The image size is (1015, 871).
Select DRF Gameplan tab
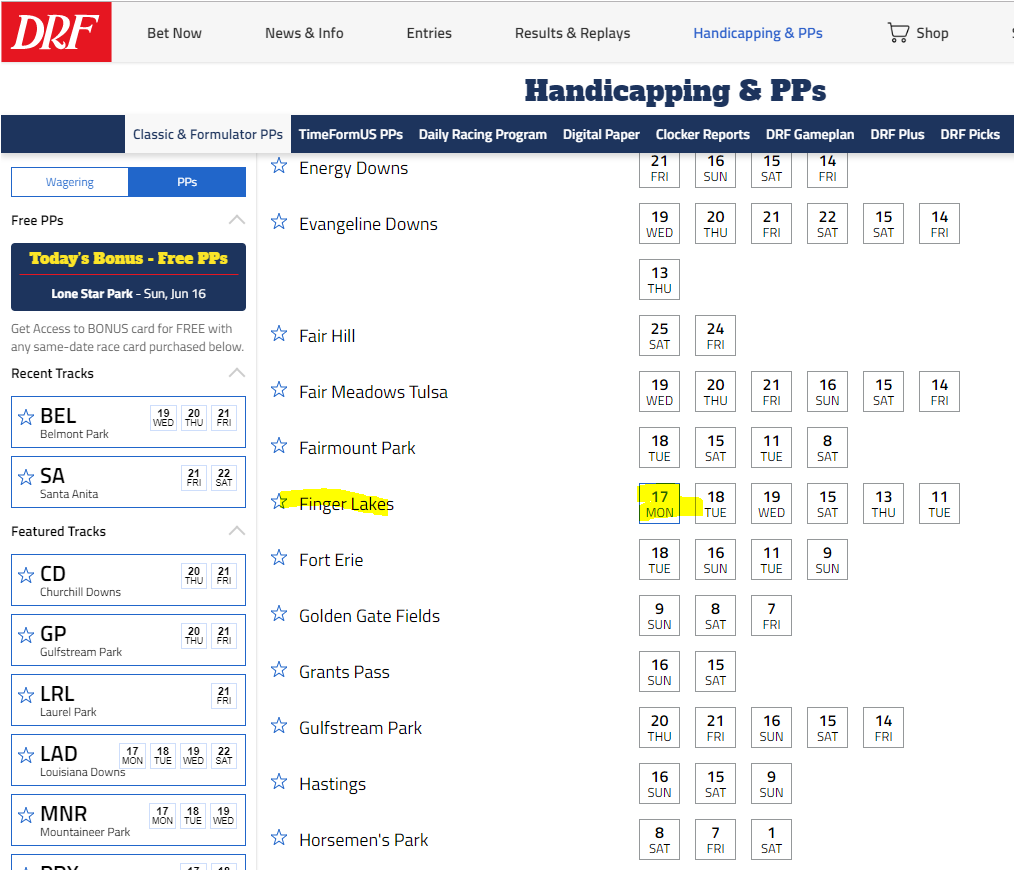810,135
